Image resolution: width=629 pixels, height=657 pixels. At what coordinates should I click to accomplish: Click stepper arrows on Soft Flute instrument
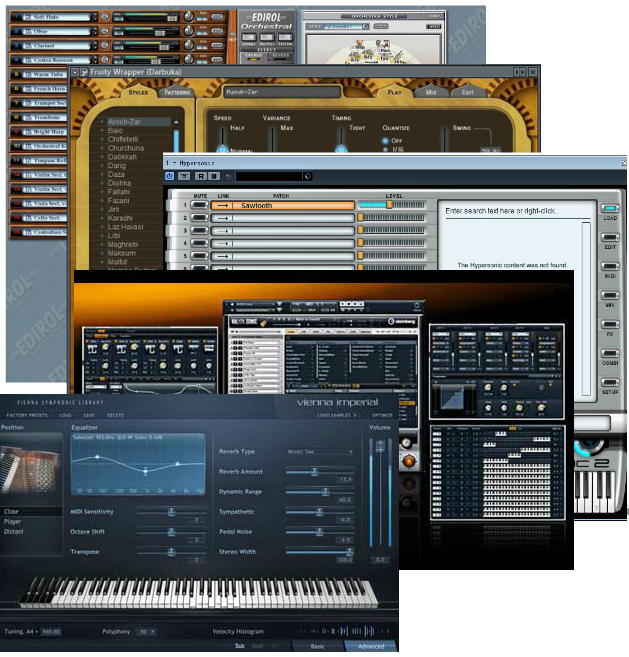[95, 17]
